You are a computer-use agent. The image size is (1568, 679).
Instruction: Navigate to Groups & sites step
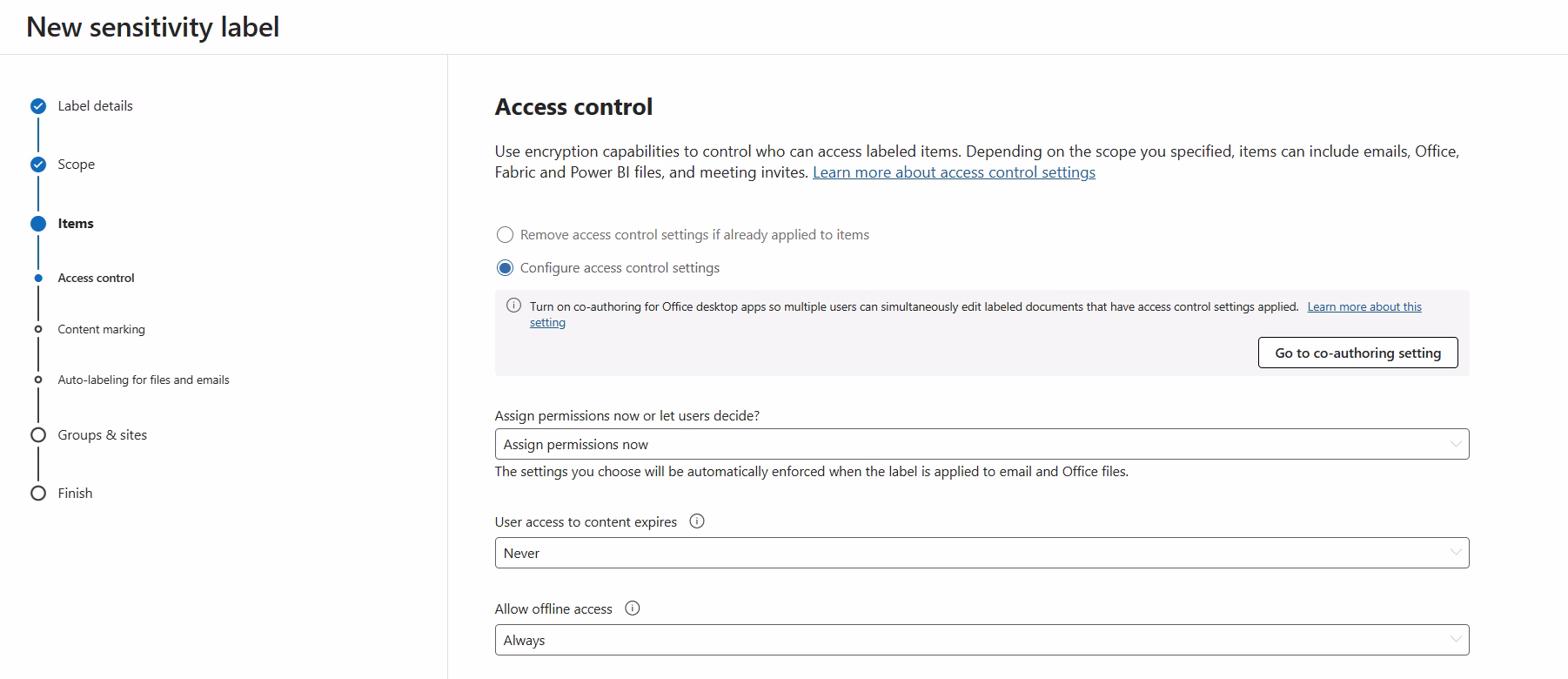(103, 435)
